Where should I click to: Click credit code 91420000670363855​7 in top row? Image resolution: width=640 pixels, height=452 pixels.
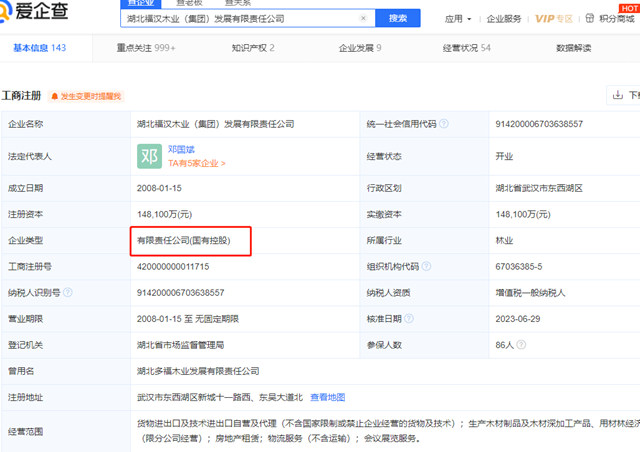(x=539, y=124)
